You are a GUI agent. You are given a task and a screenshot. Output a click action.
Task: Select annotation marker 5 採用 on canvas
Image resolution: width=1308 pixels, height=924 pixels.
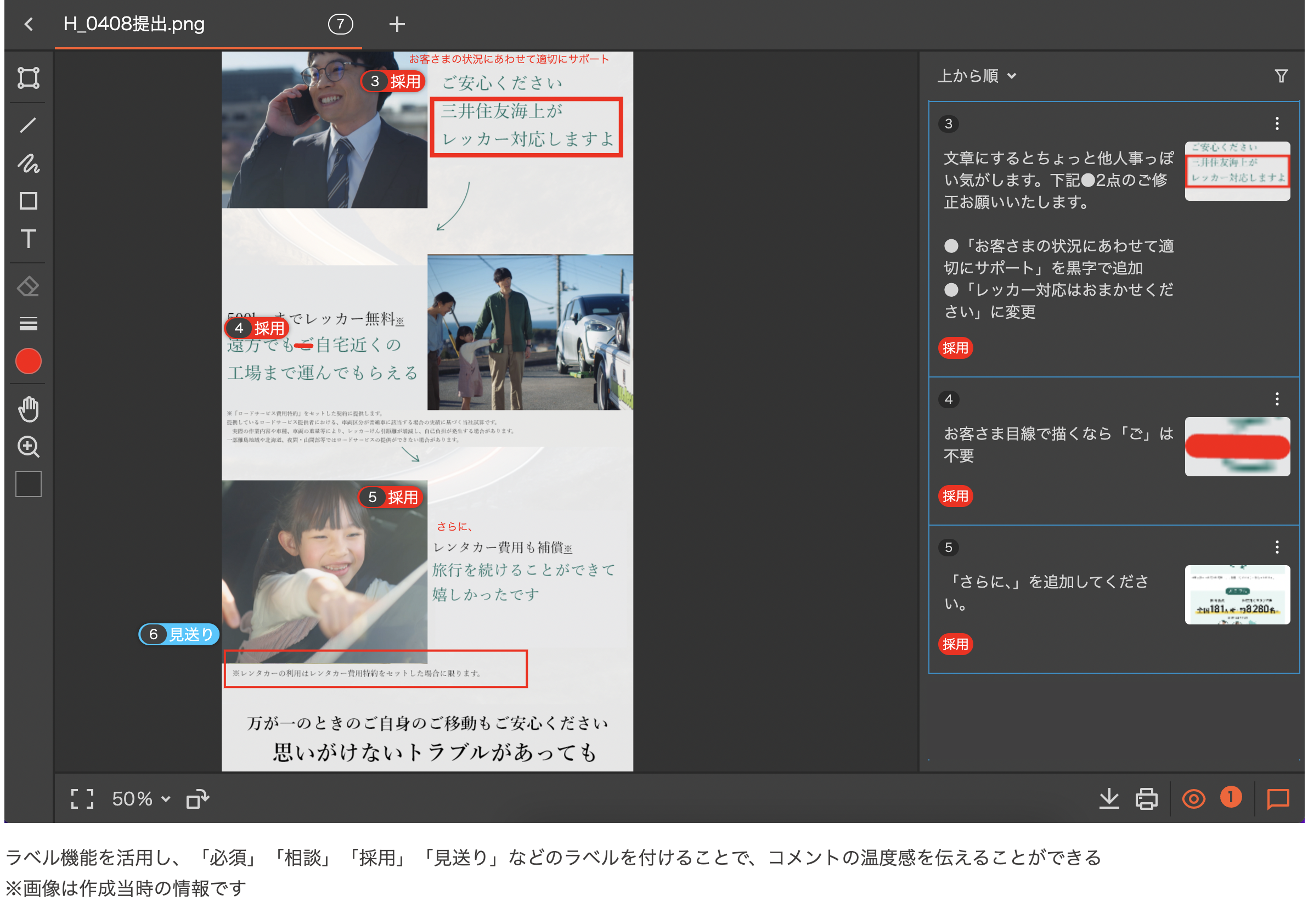click(x=391, y=497)
